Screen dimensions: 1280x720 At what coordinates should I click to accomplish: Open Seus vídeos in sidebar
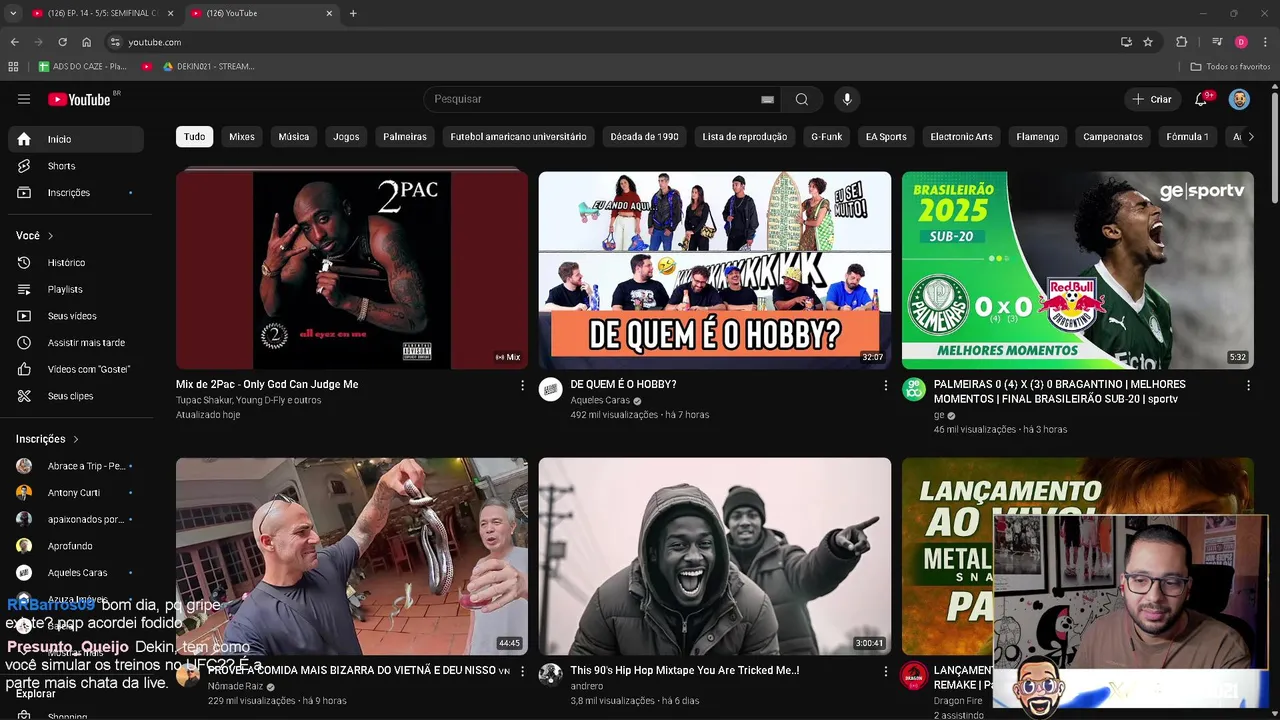[76, 316]
